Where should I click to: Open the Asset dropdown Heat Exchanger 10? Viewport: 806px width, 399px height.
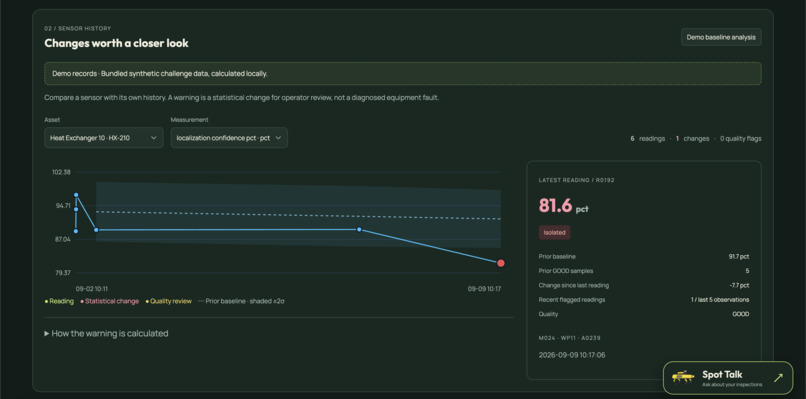click(103, 138)
